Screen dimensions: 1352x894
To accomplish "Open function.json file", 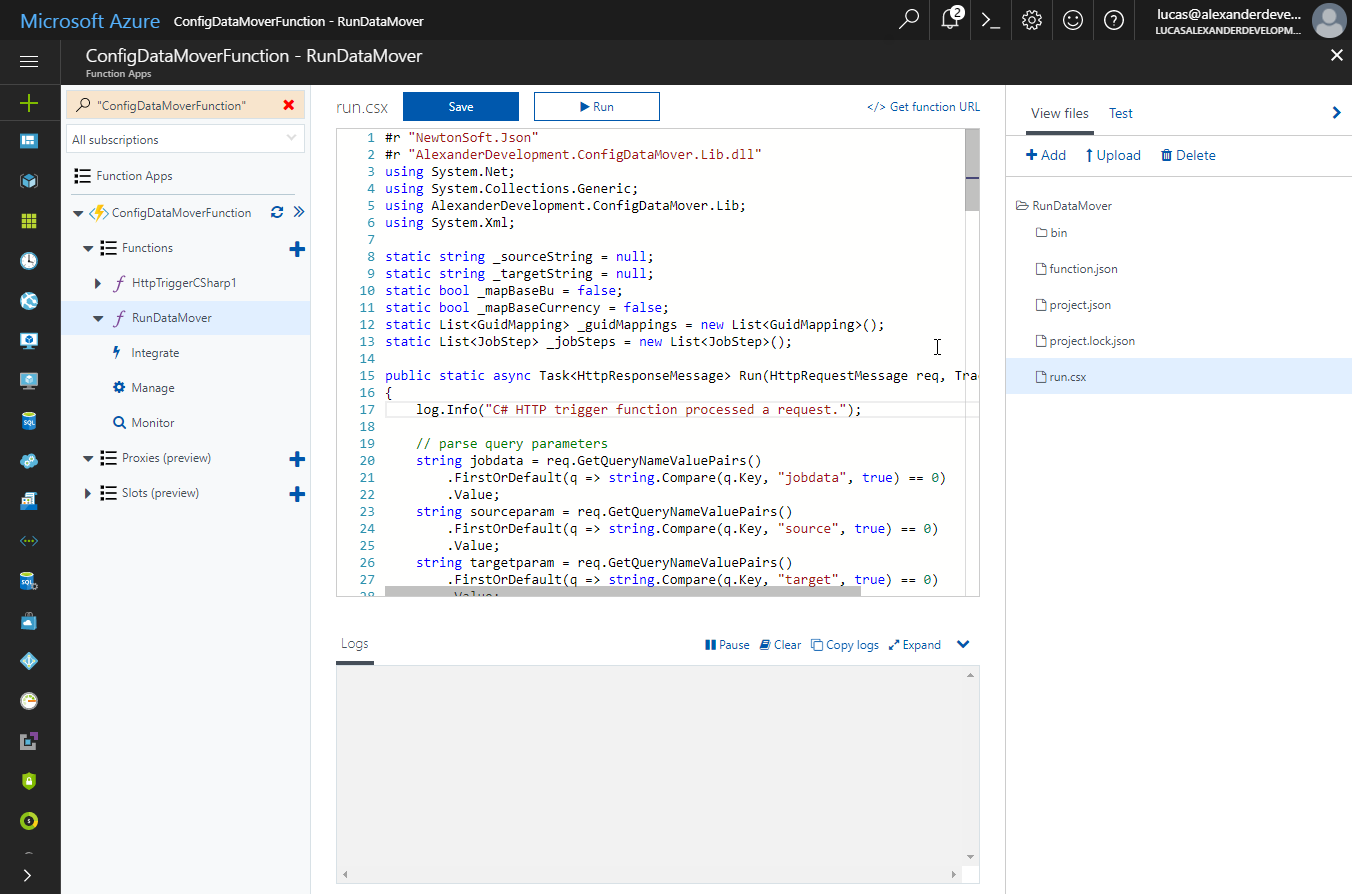I will coord(1076,269).
